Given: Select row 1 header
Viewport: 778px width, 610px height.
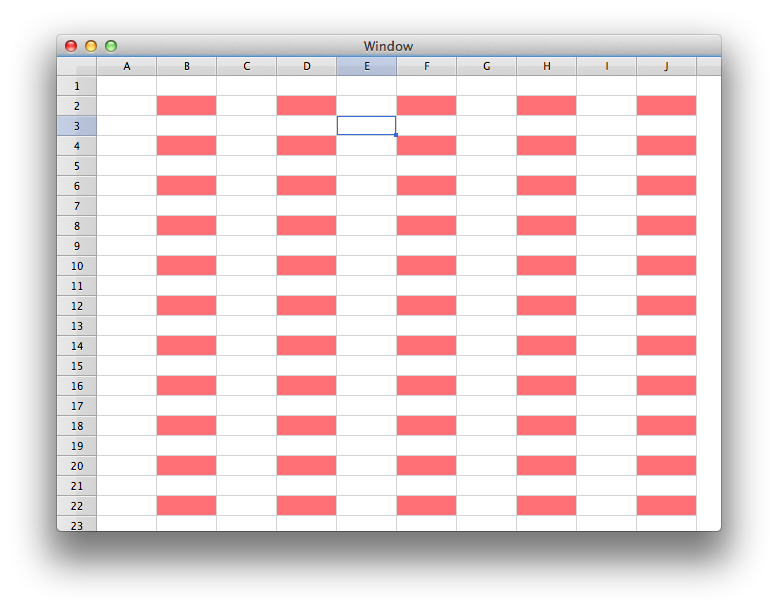Looking at the screenshot, I should (77, 86).
